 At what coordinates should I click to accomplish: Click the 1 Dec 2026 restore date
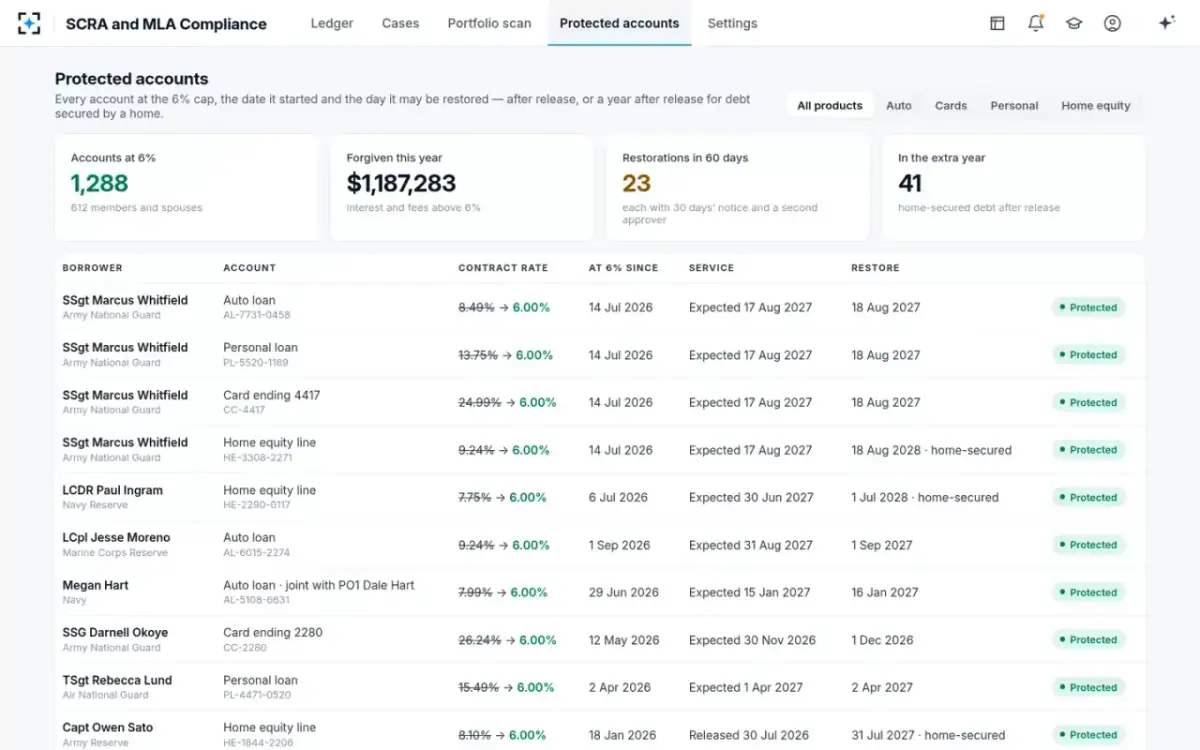point(882,640)
